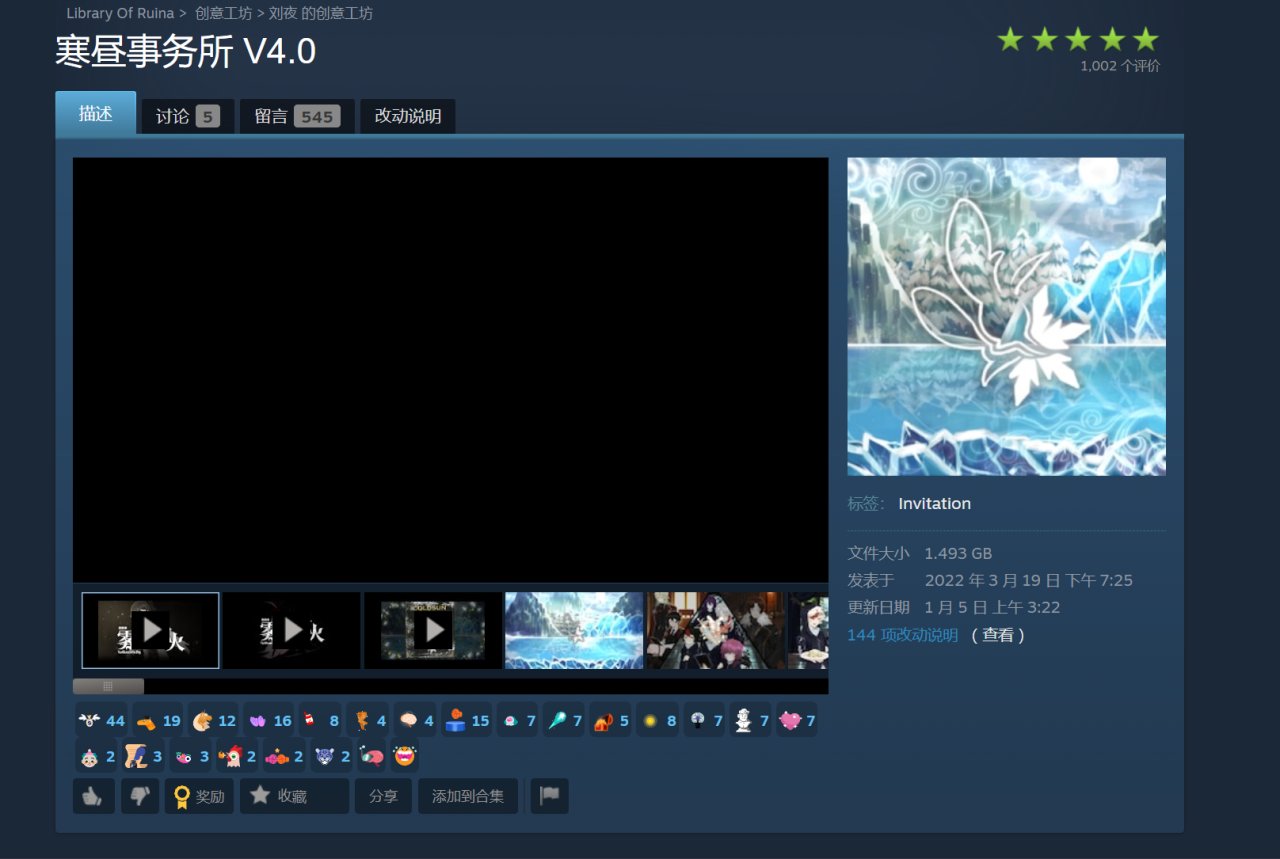Click the 1,002 个评价 text
This screenshot has width=1280, height=859.
(1120, 66)
